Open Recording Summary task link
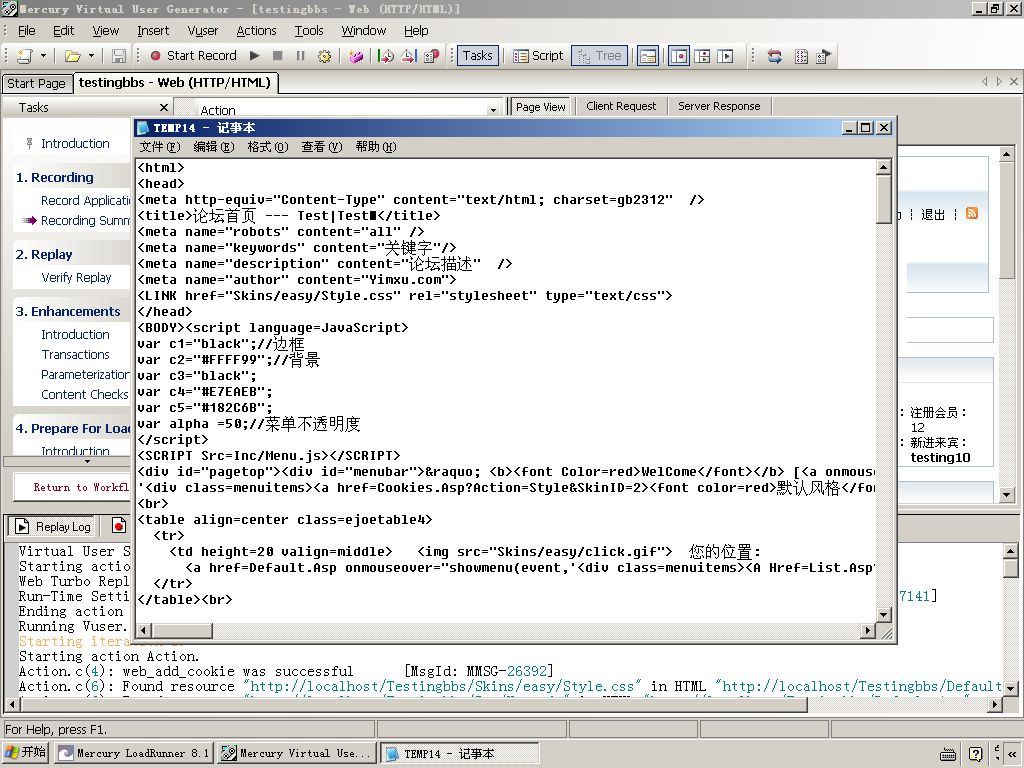 click(86, 221)
